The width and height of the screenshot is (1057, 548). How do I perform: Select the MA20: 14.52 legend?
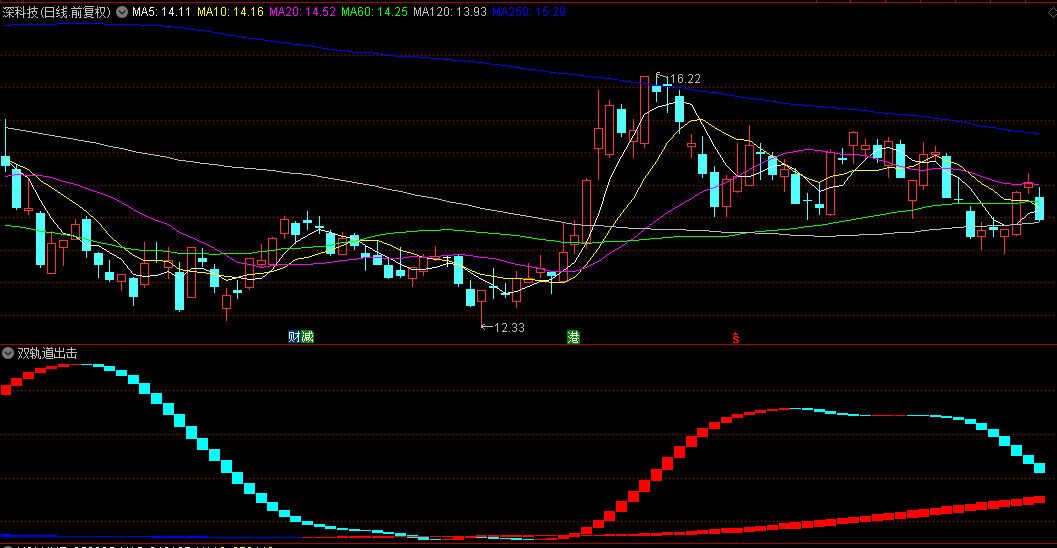click(303, 11)
